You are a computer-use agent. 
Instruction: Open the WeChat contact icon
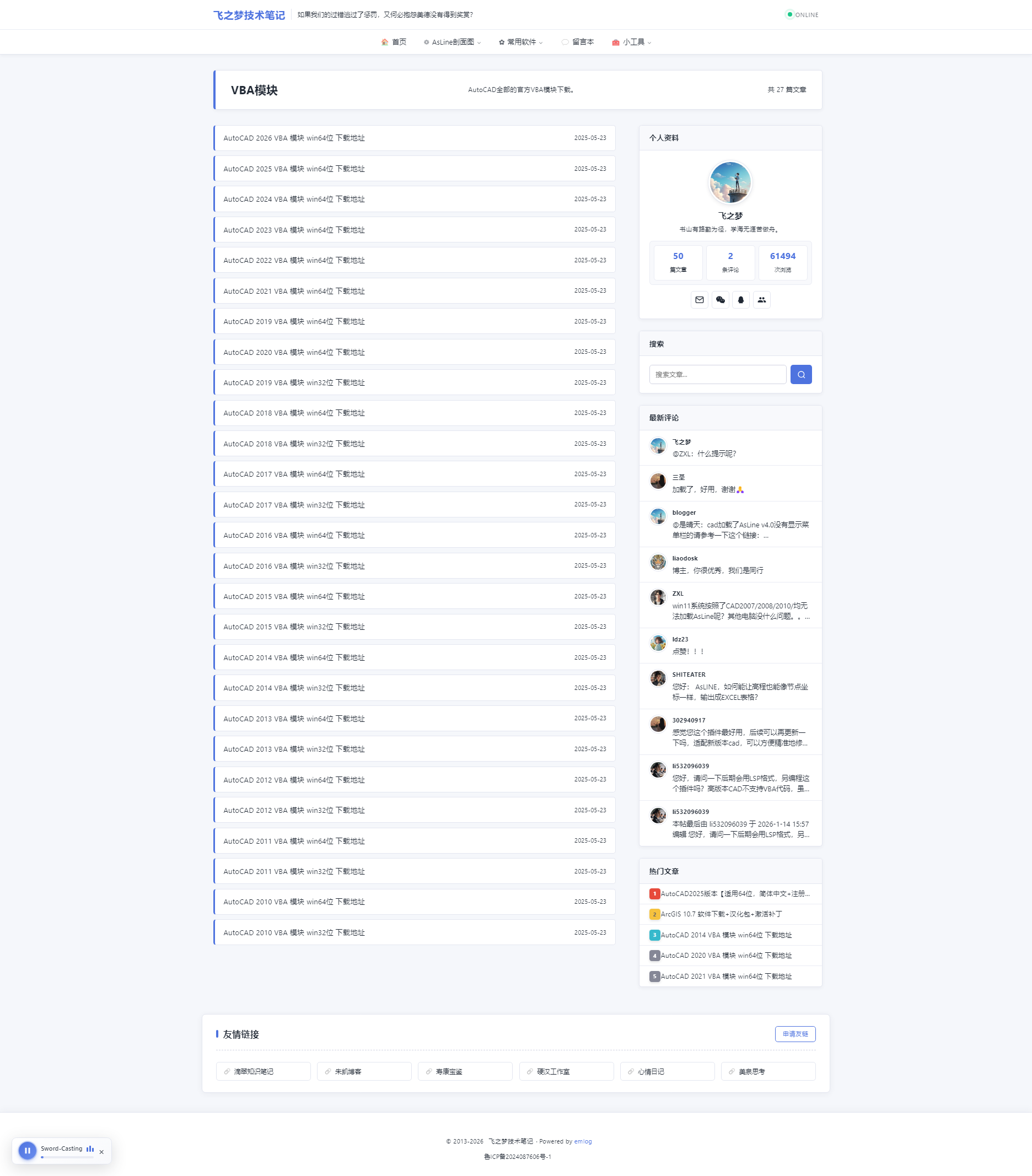(x=720, y=300)
